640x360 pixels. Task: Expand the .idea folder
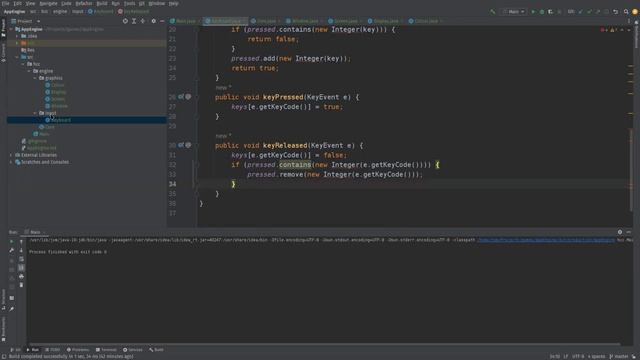(17, 36)
